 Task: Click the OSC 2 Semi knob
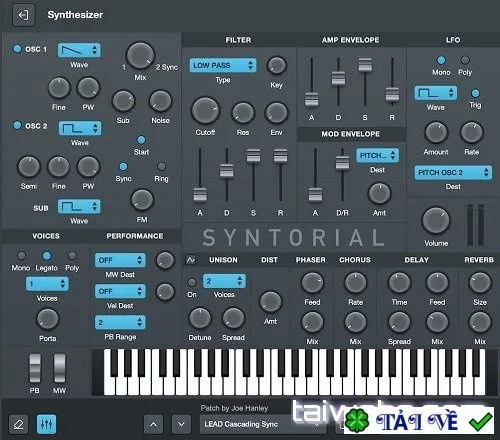[29, 167]
